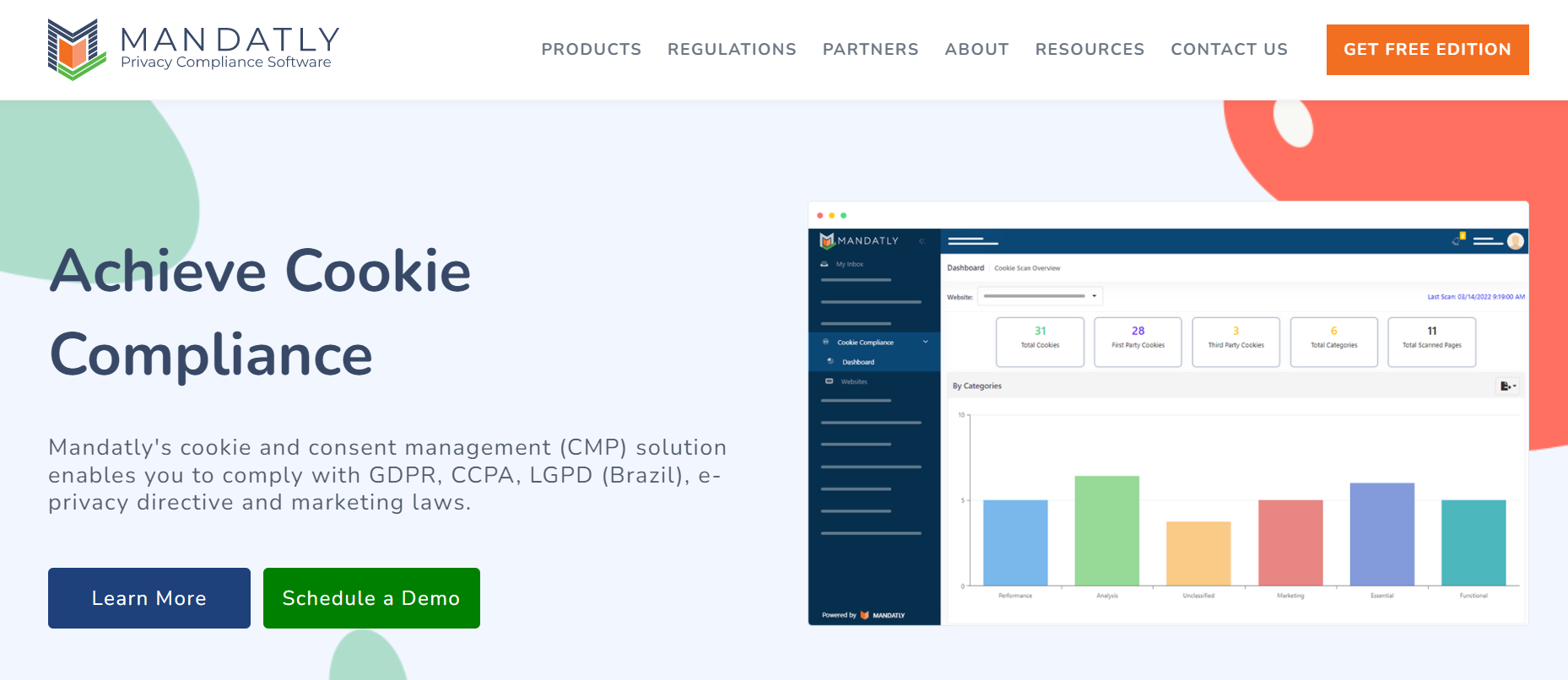Open the Partners menu

(870, 50)
